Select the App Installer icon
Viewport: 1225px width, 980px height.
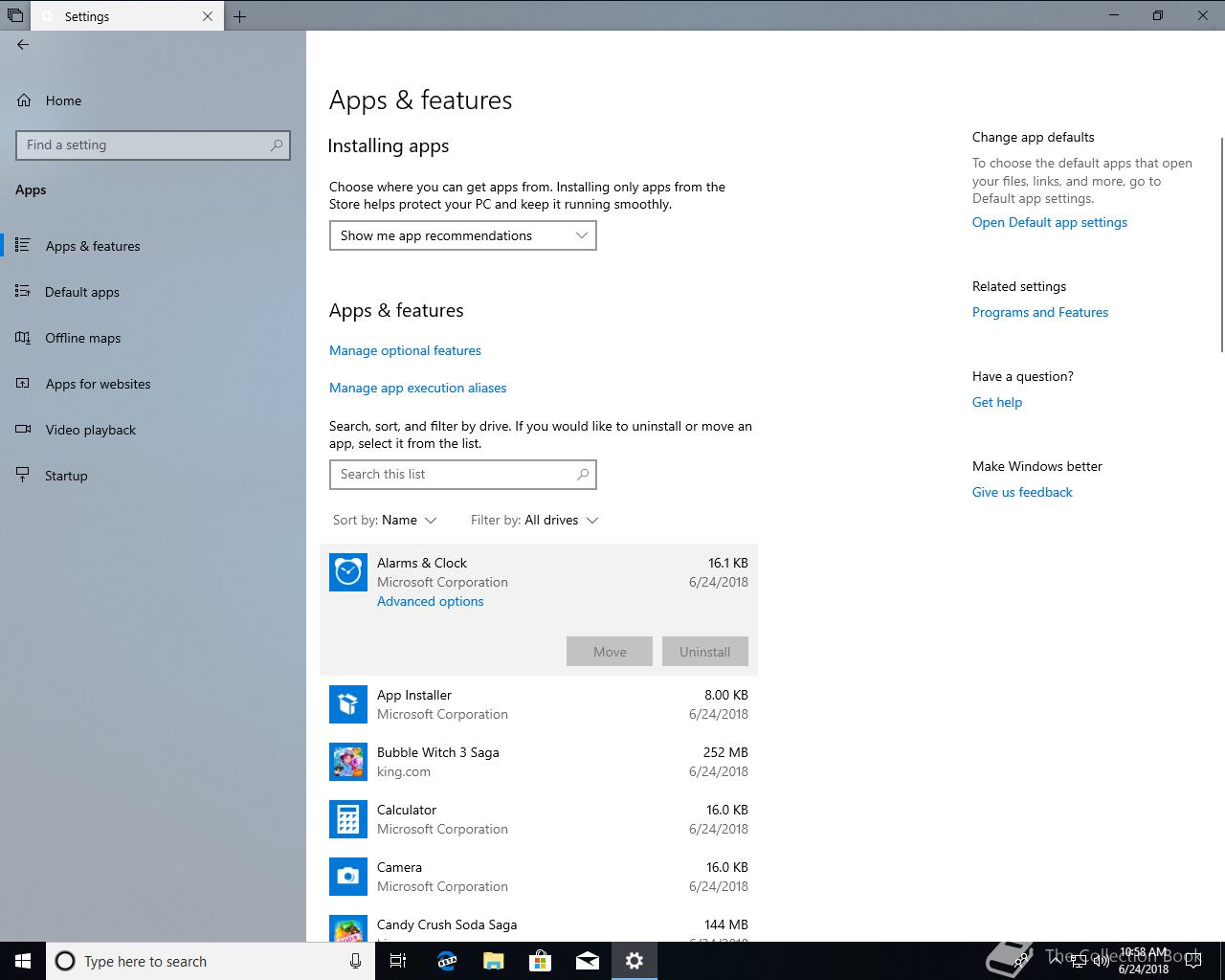click(x=348, y=704)
